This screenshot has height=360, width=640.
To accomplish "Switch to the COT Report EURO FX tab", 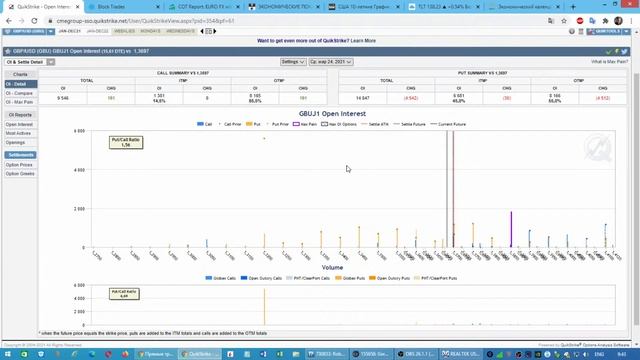I will pyautogui.click(x=204, y=7).
